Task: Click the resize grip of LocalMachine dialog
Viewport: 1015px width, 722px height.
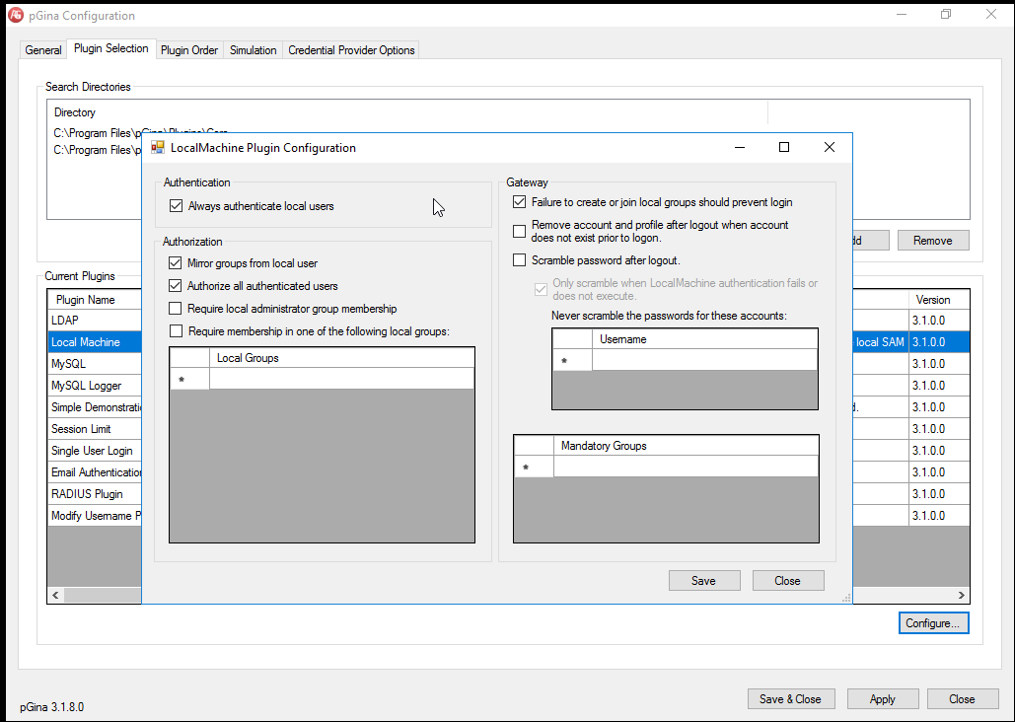Action: [x=846, y=598]
